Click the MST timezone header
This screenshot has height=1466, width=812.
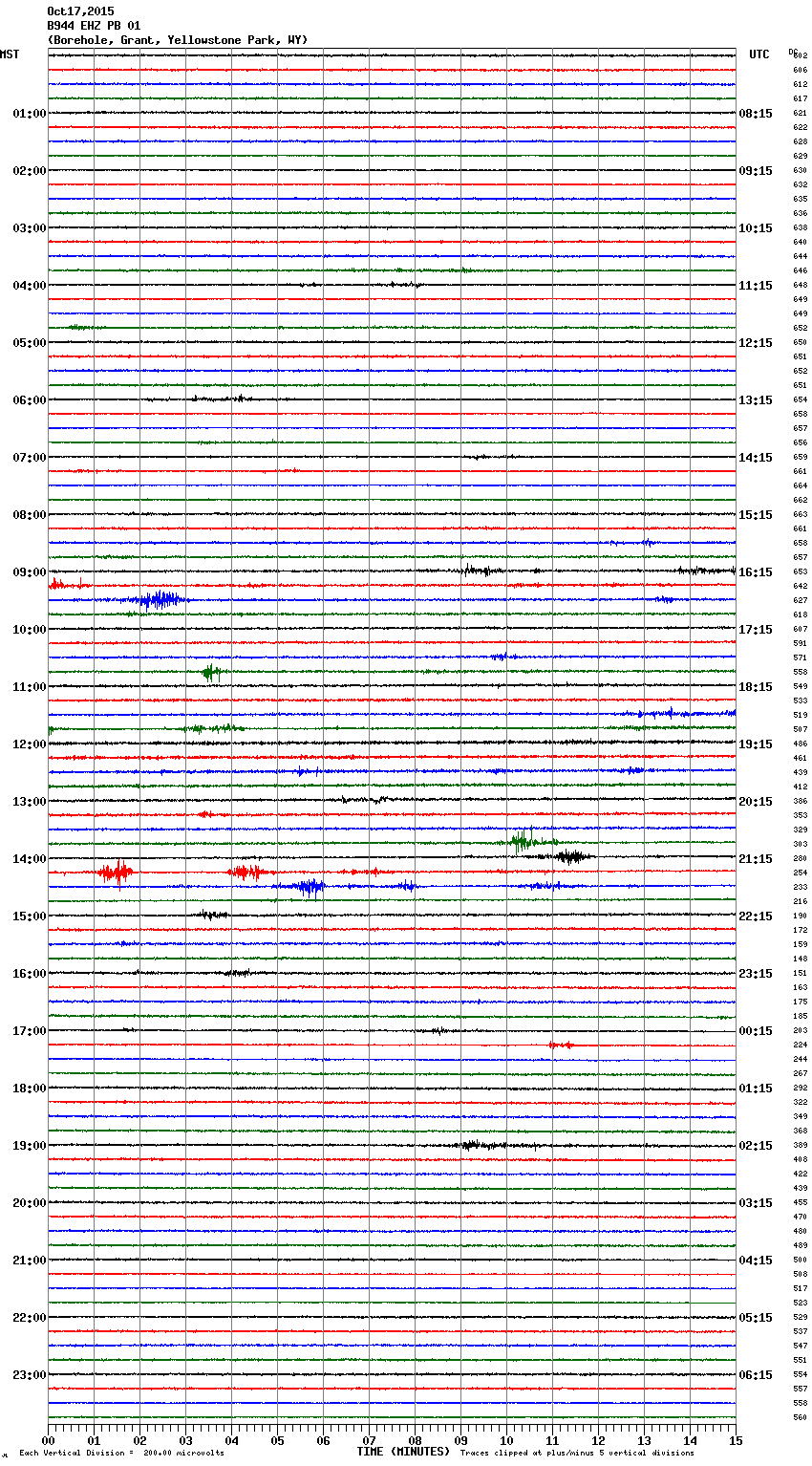click(x=10, y=54)
